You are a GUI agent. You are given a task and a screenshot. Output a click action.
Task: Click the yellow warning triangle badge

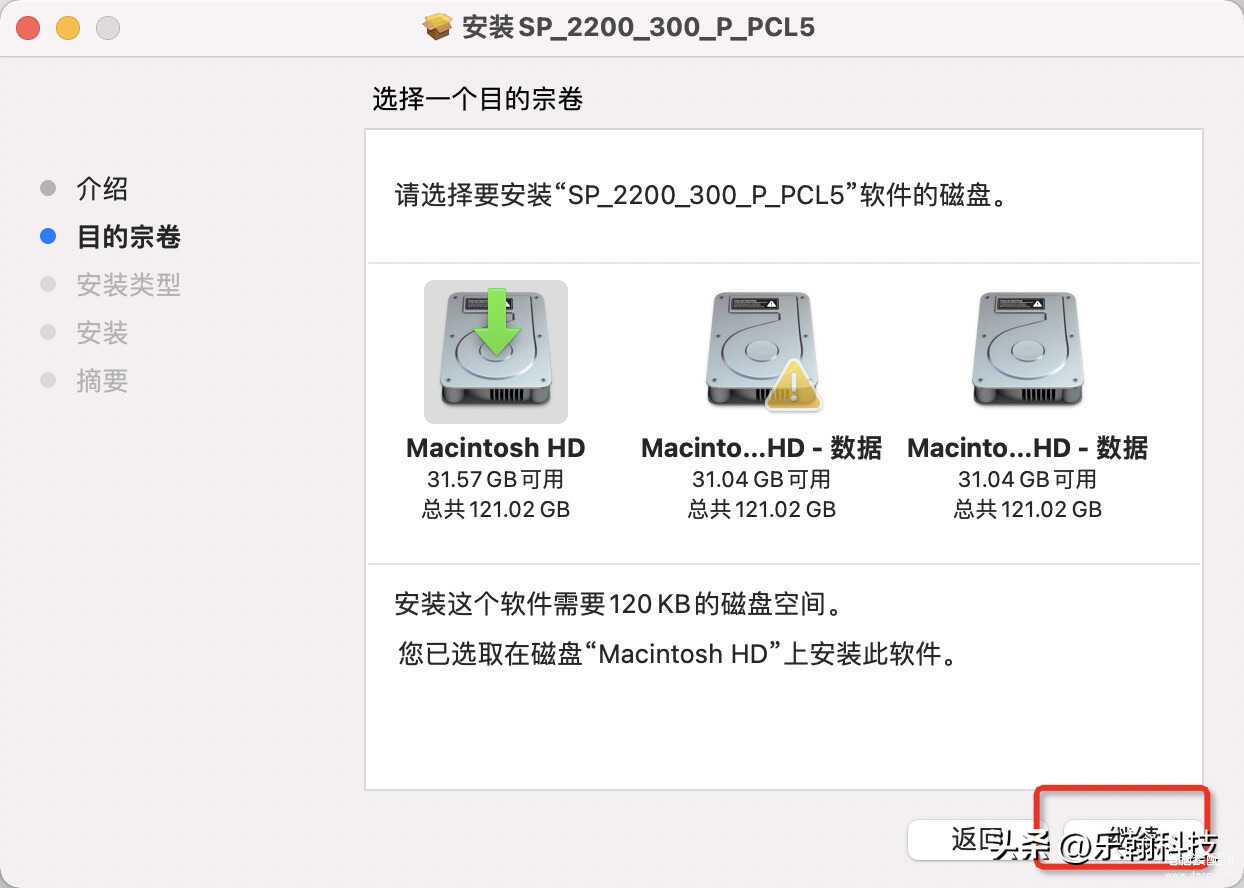793,385
